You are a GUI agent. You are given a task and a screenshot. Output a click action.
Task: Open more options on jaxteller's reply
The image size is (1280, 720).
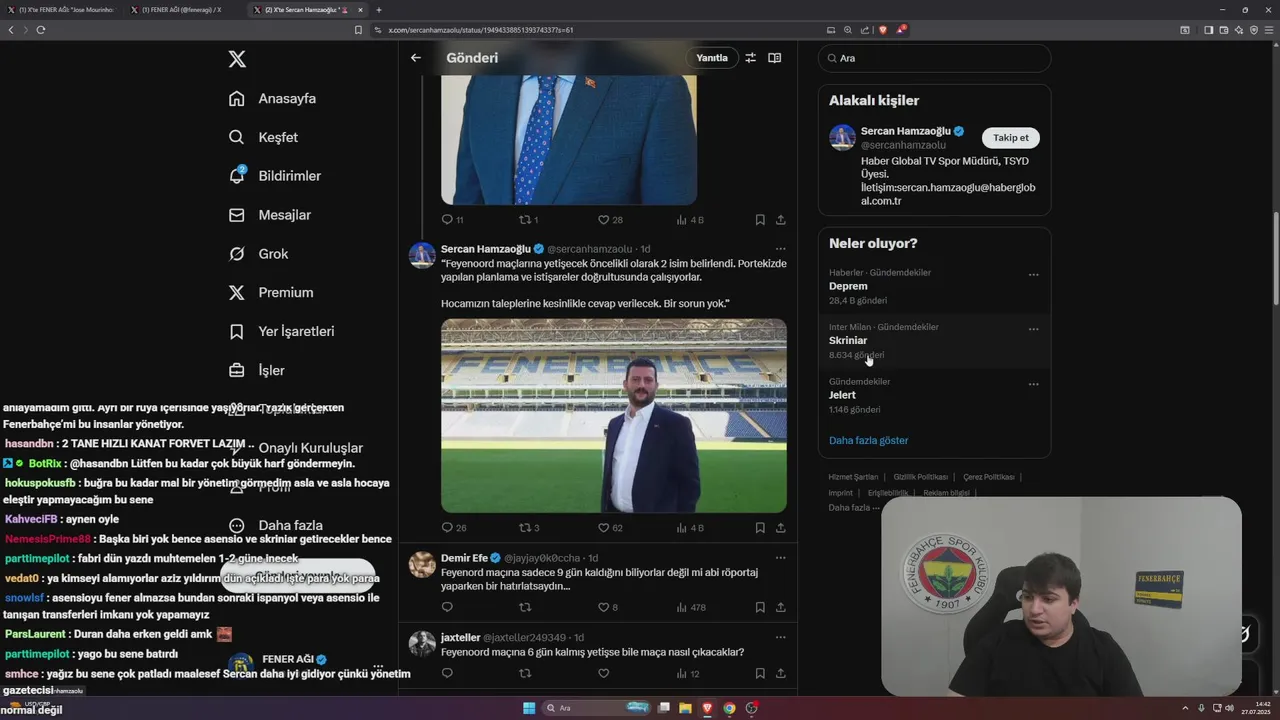[780, 637]
